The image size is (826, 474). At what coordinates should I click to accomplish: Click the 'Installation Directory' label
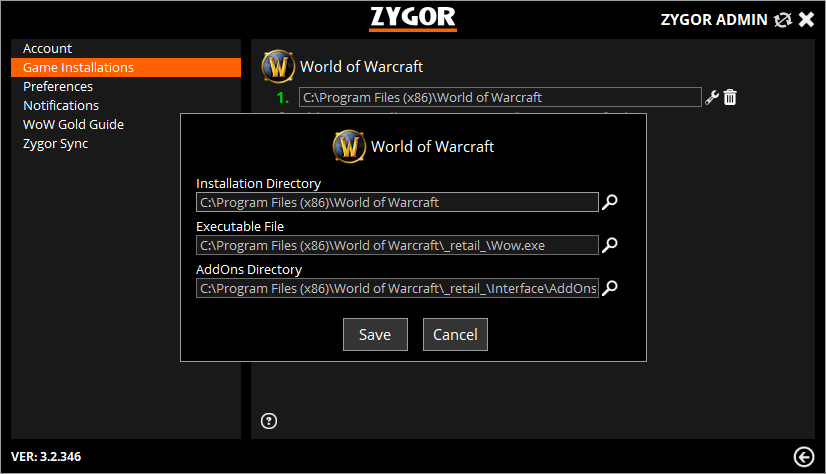258,183
